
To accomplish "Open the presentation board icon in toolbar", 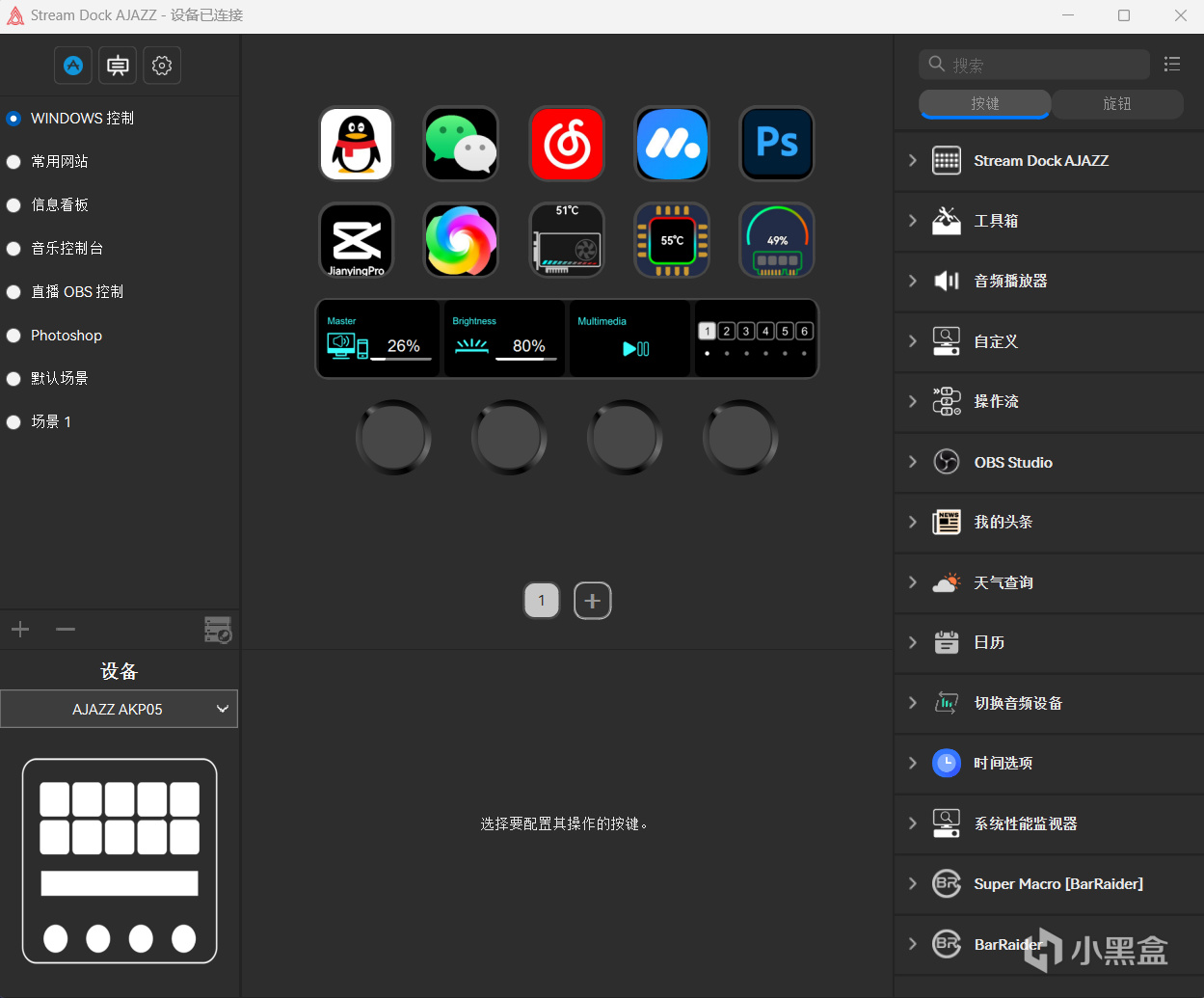I will click(118, 66).
